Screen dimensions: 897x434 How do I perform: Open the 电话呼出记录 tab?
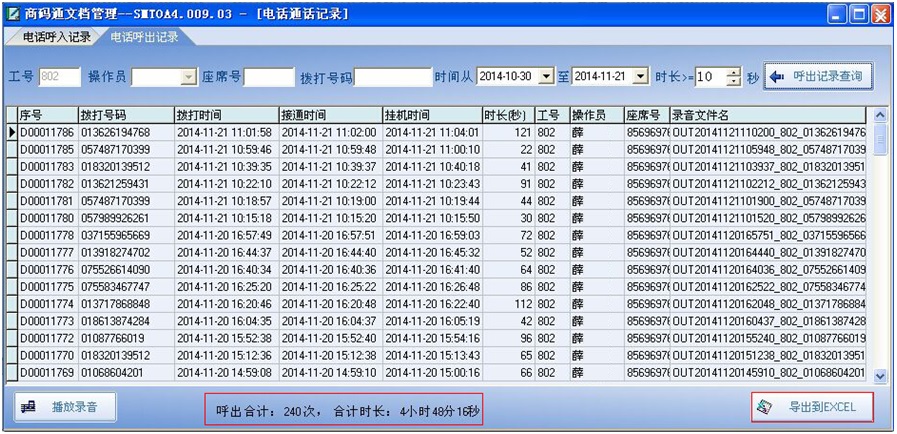(144, 37)
